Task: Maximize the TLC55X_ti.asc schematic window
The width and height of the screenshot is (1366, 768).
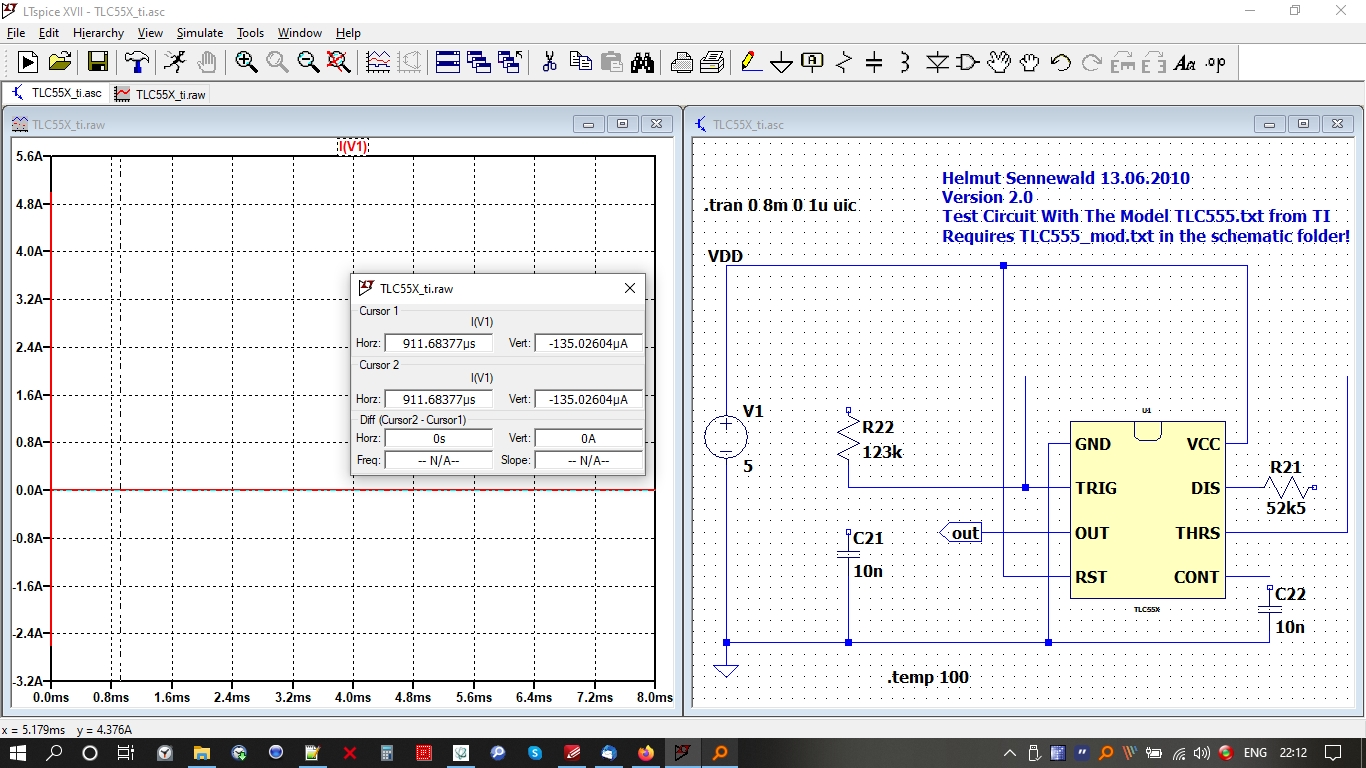Action: [x=1303, y=124]
